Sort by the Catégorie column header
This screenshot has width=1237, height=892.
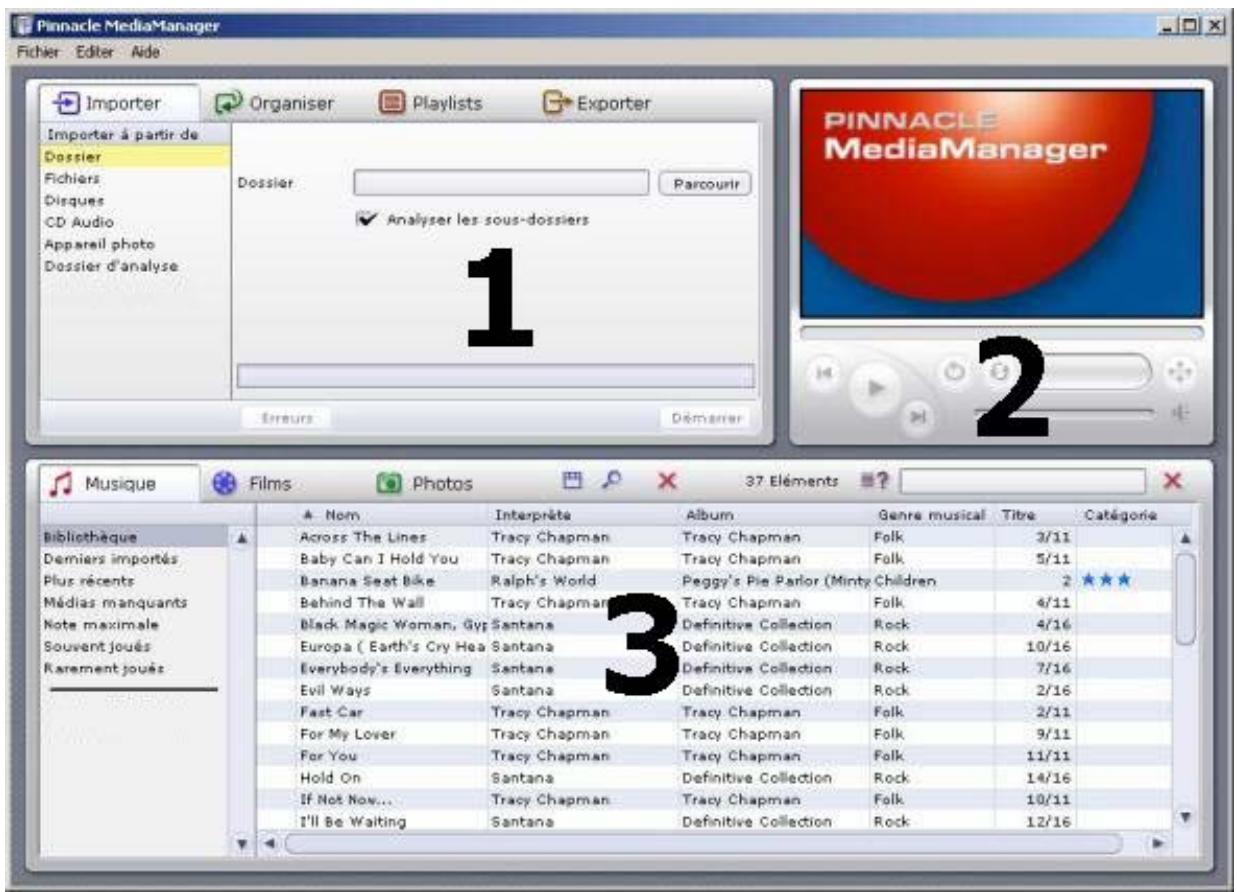[1124, 515]
